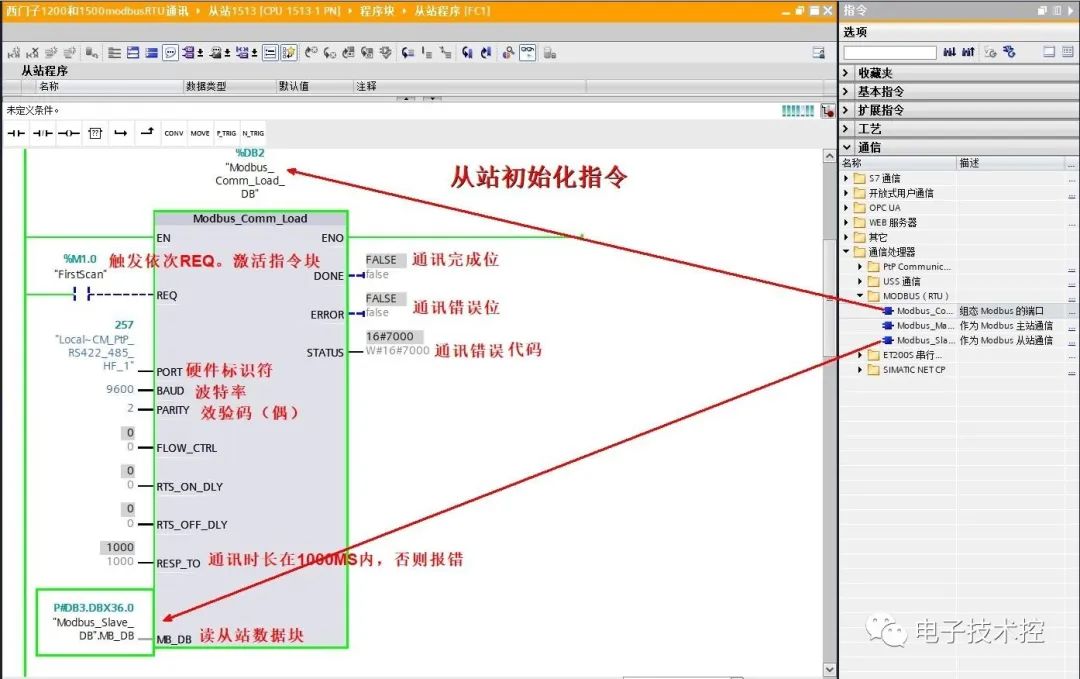Insert a normally open contact

point(16,133)
